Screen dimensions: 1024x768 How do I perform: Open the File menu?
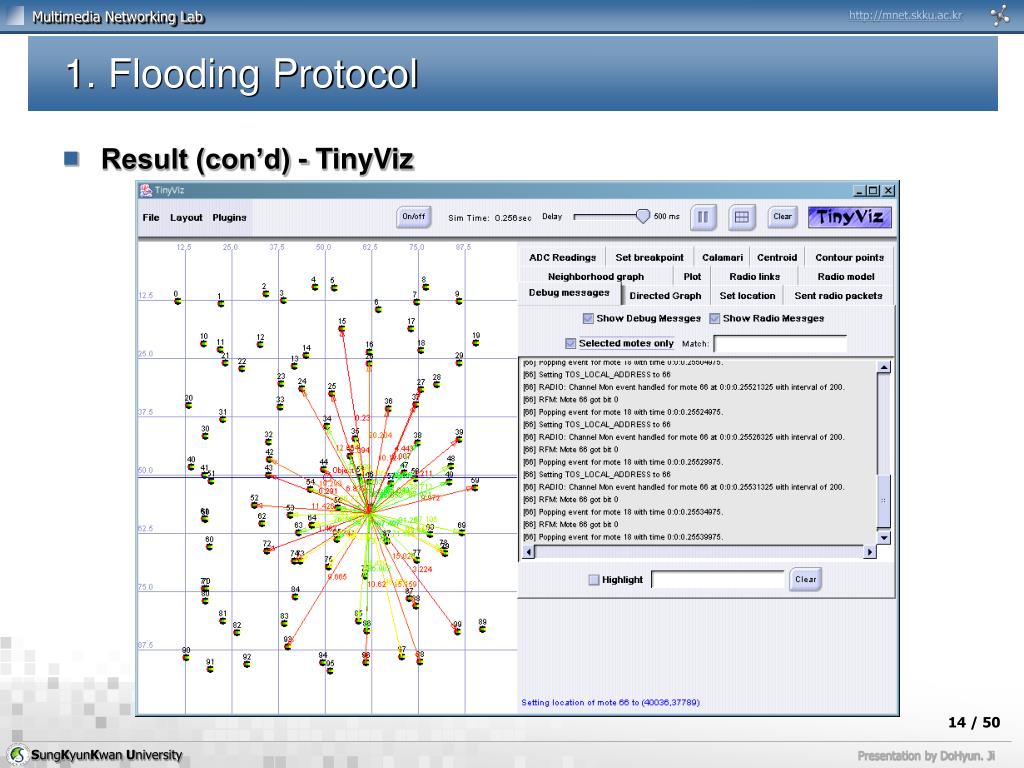point(151,217)
